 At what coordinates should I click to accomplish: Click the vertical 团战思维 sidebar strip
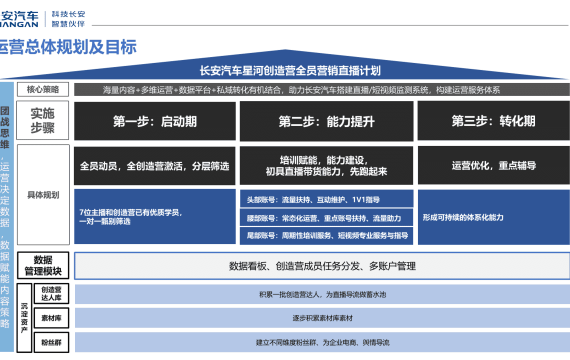[x=7, y=217]
